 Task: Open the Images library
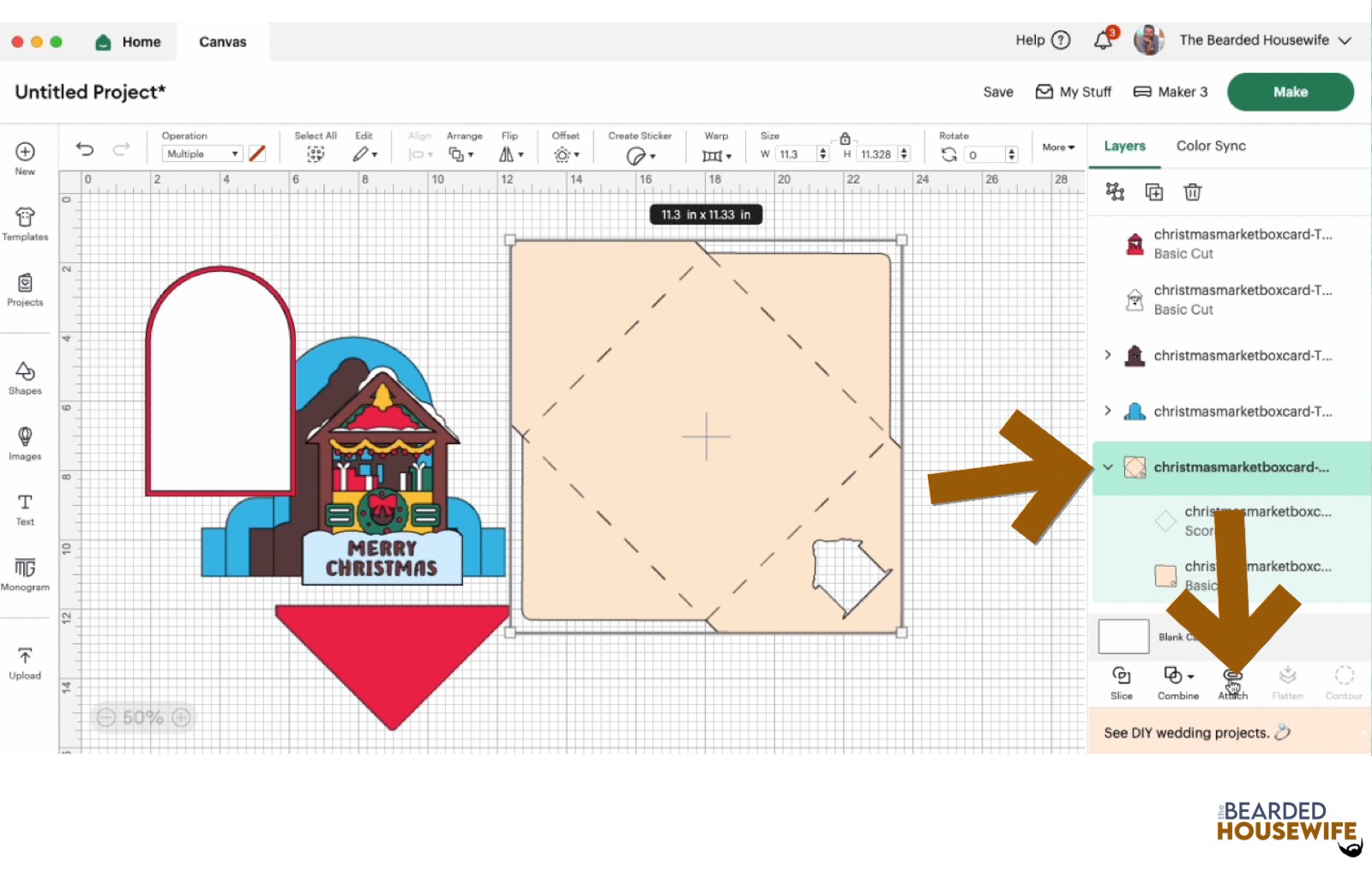tap(25, 444)
